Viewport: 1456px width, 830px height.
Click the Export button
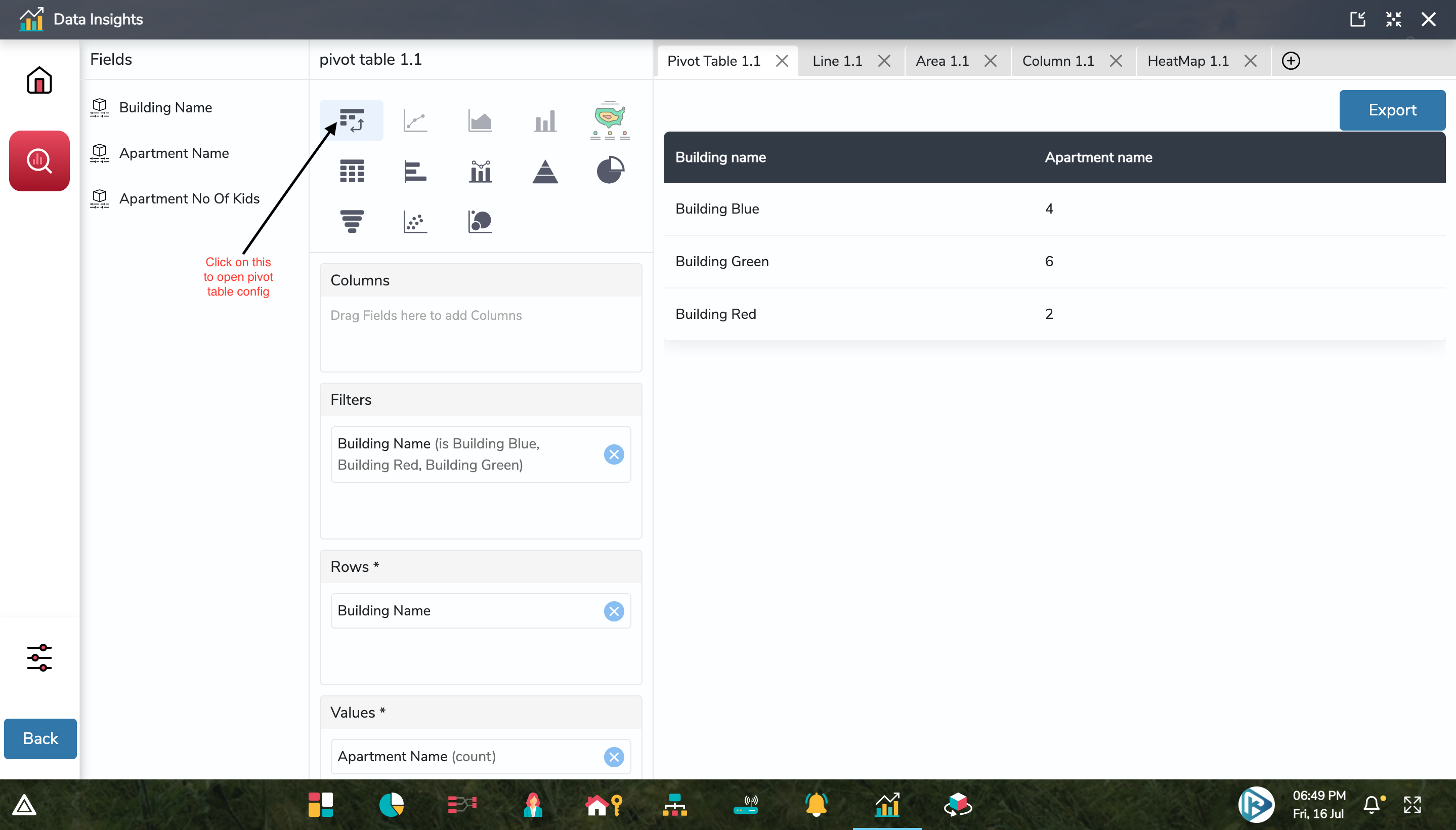[1391, 110]
